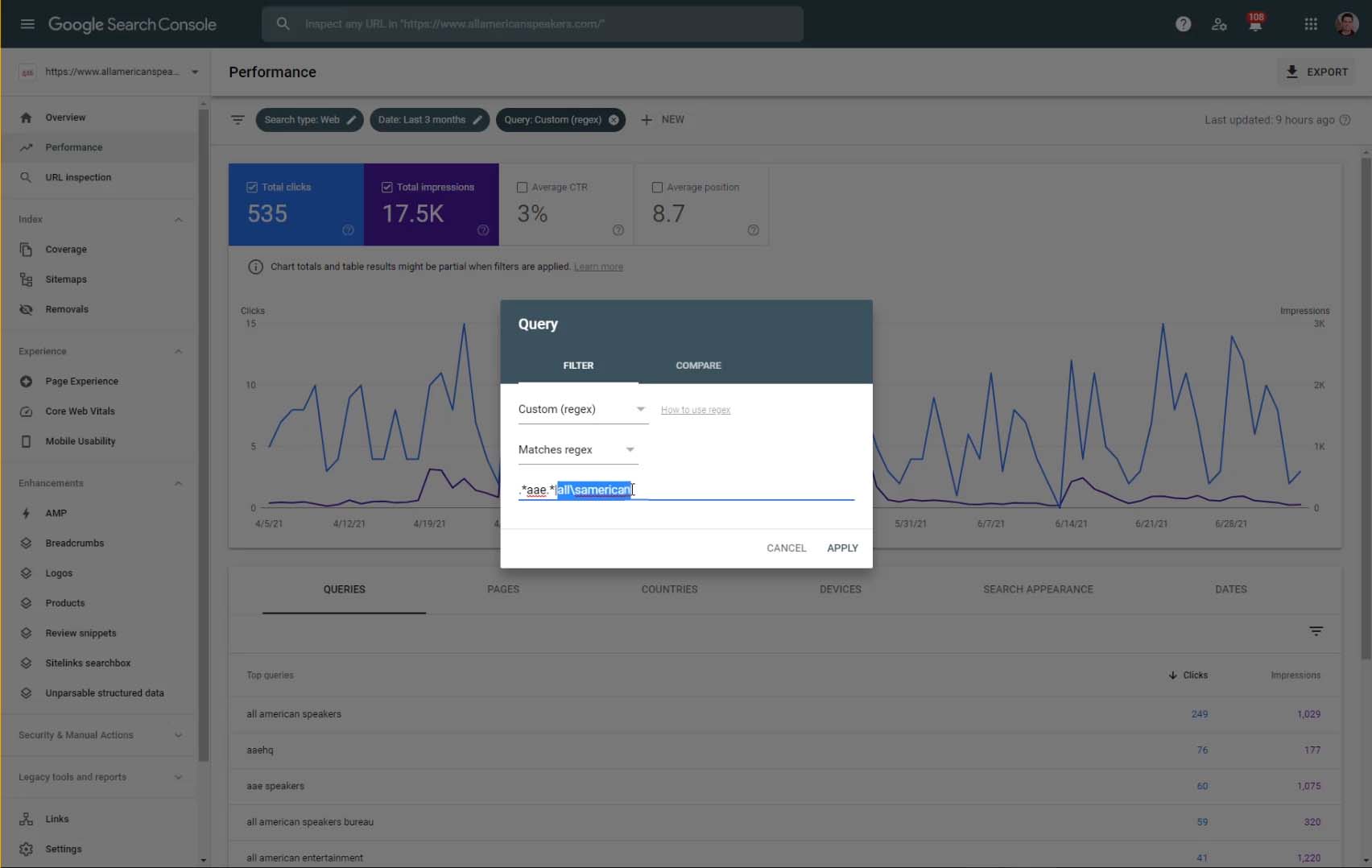The image size is (1372, 868).
Task: Open the hamburger navigation menu
Action: click(x=27, y=24)
